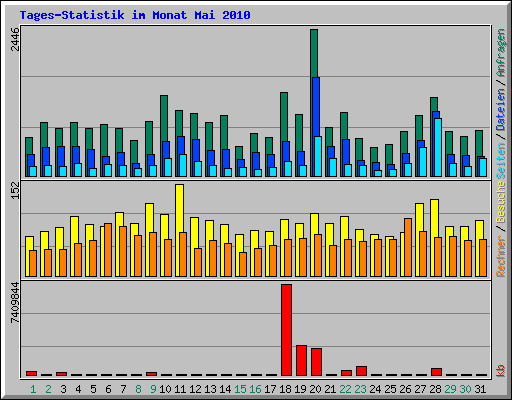Select day label '12' on the x-axis
The image size is (512, 400).
[195, 389]
